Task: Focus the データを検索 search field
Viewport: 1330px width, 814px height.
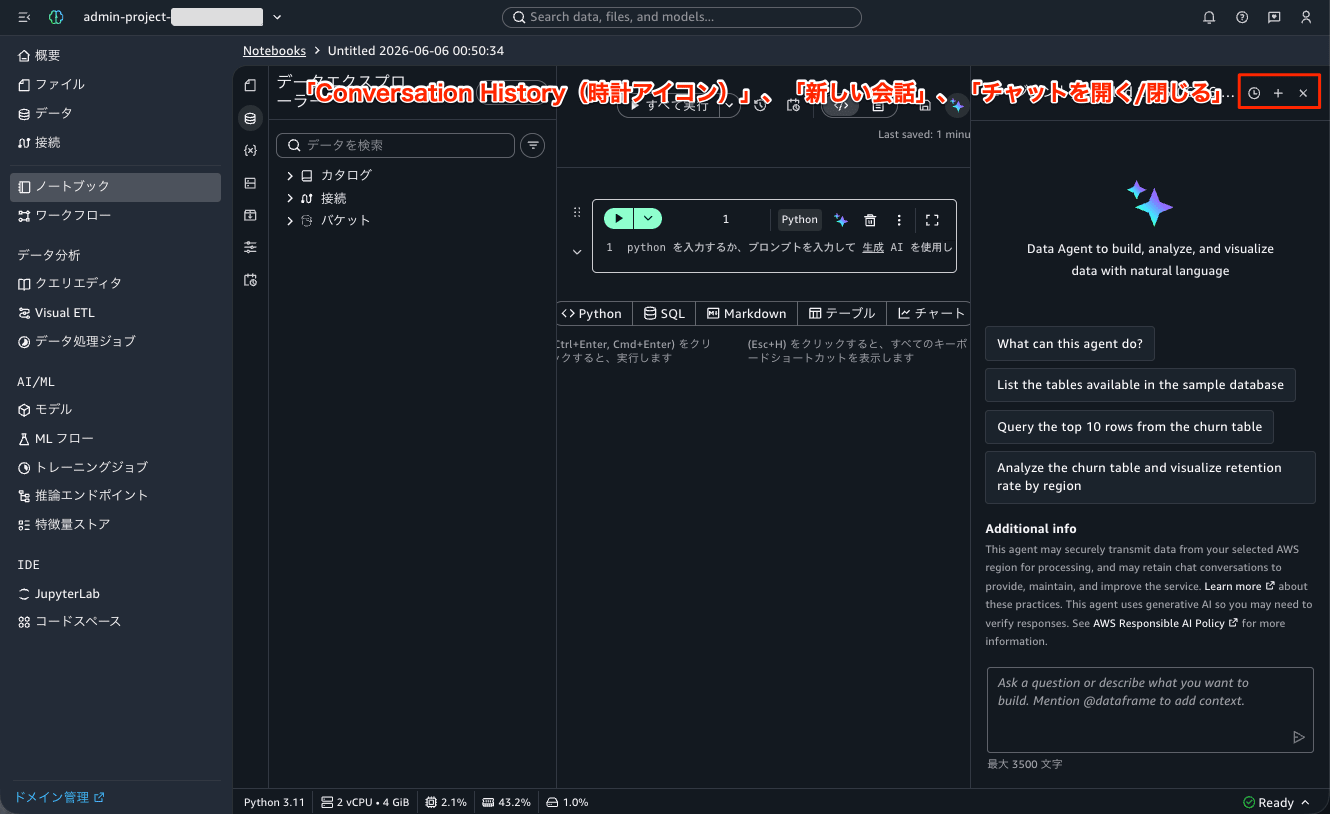Action: [395, 145]
